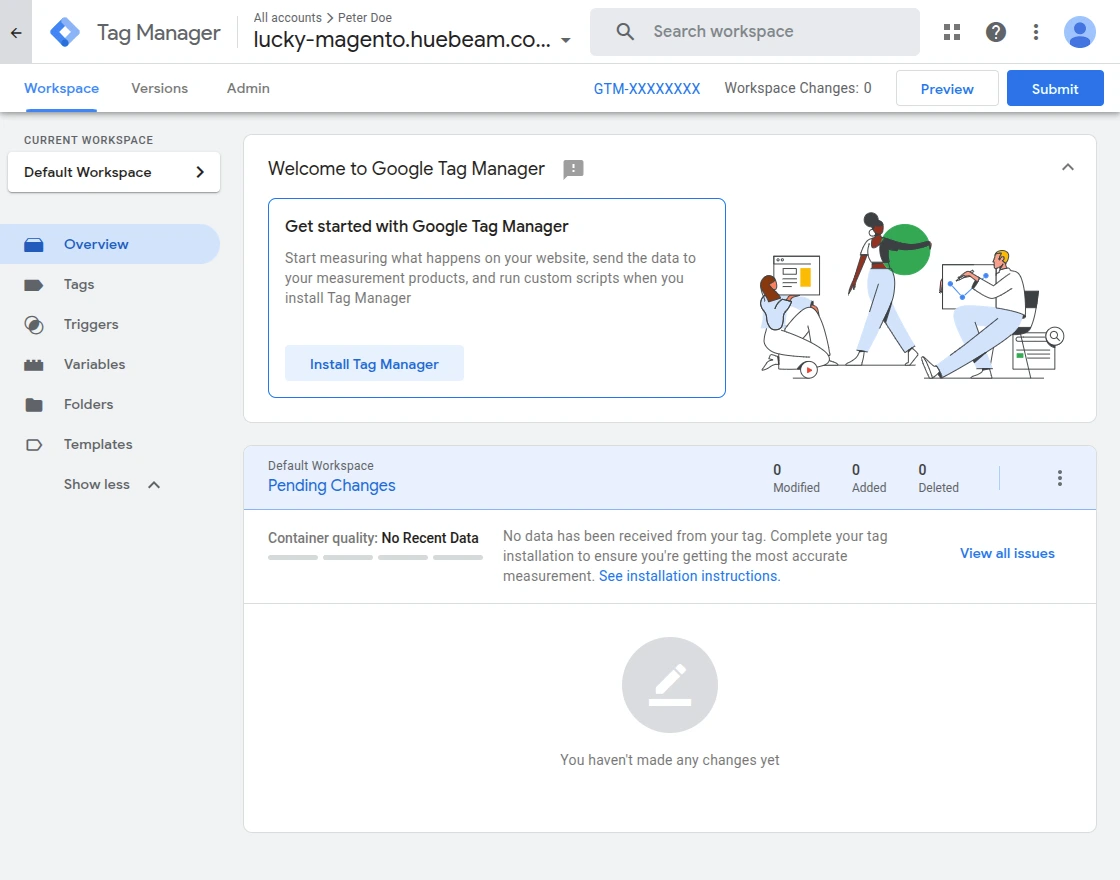
Task: Click the lucky-magento.huebeam container name
Action: tap(402, 39)
